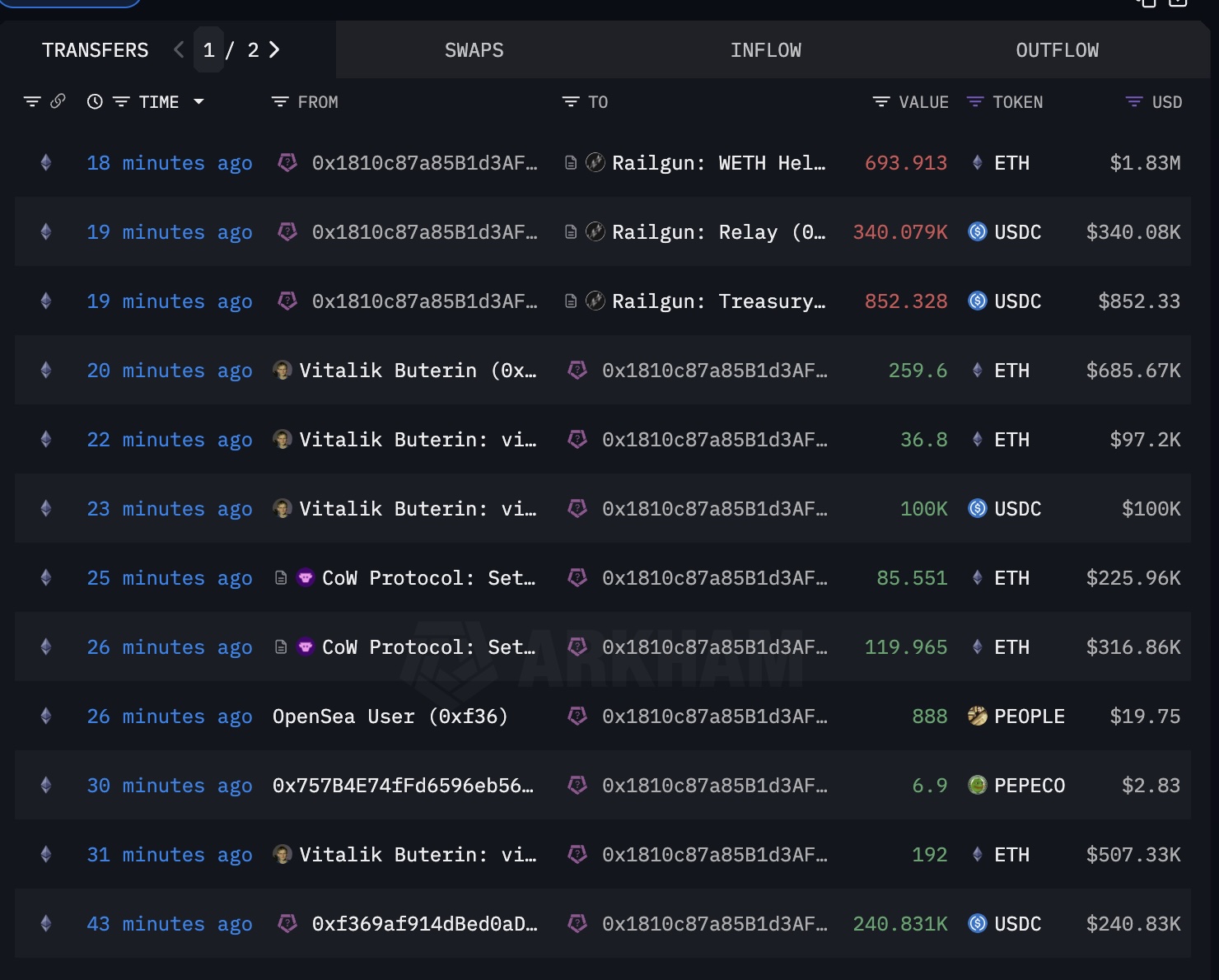
Task: Click CoW Protocol sender in 25 minutes row
Action: (428, 578)
